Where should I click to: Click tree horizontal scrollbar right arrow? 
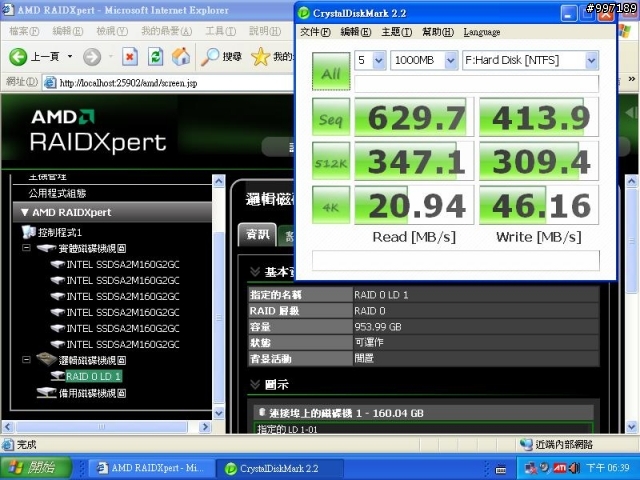tap(204, 427)
